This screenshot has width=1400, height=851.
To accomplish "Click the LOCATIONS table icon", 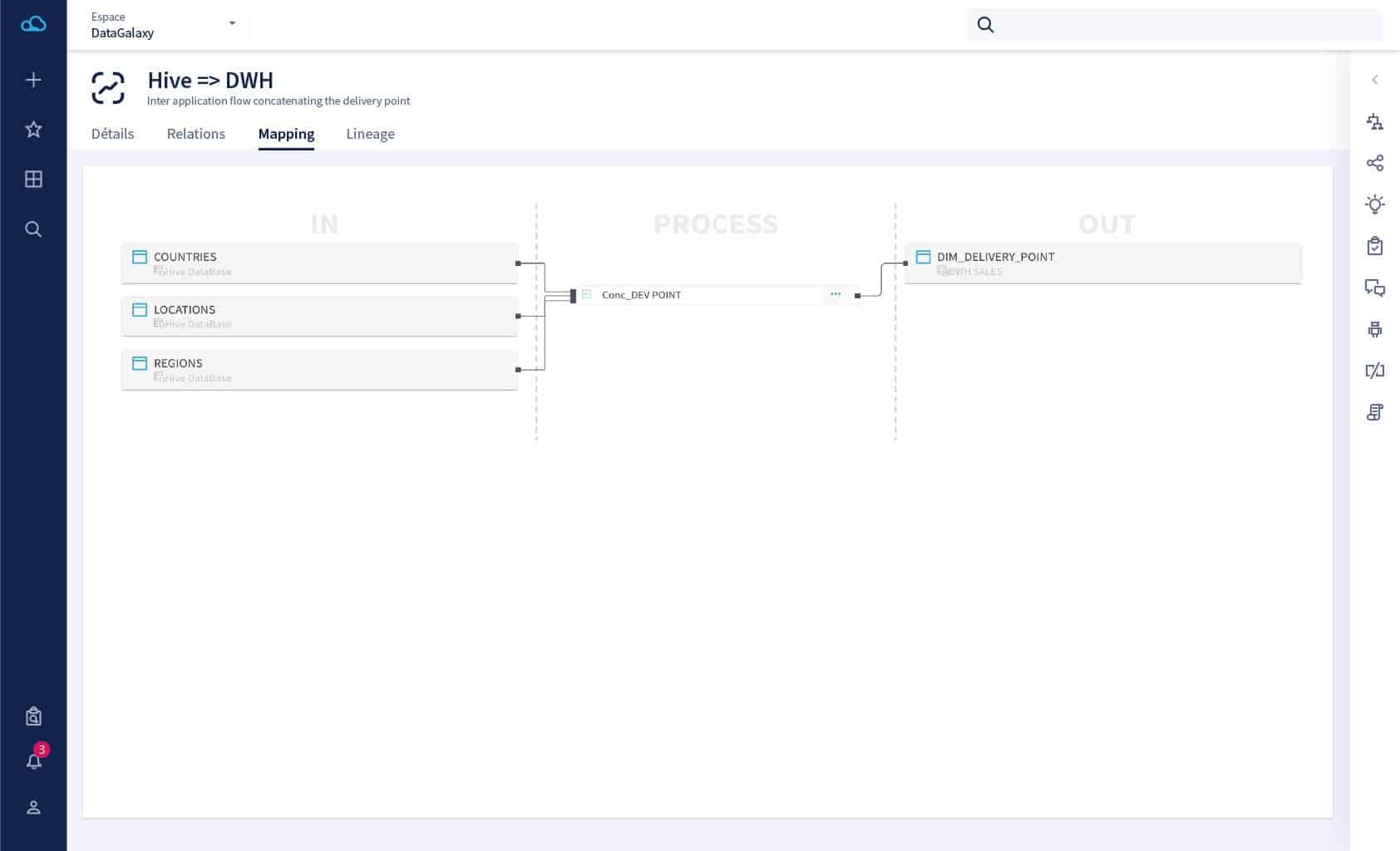I will tap(140, 310).
